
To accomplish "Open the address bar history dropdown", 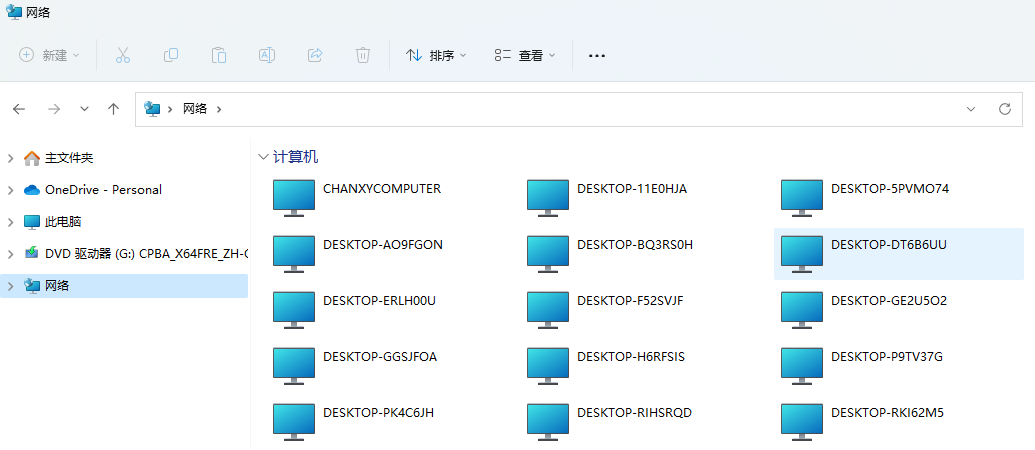I will pos(971,109).
